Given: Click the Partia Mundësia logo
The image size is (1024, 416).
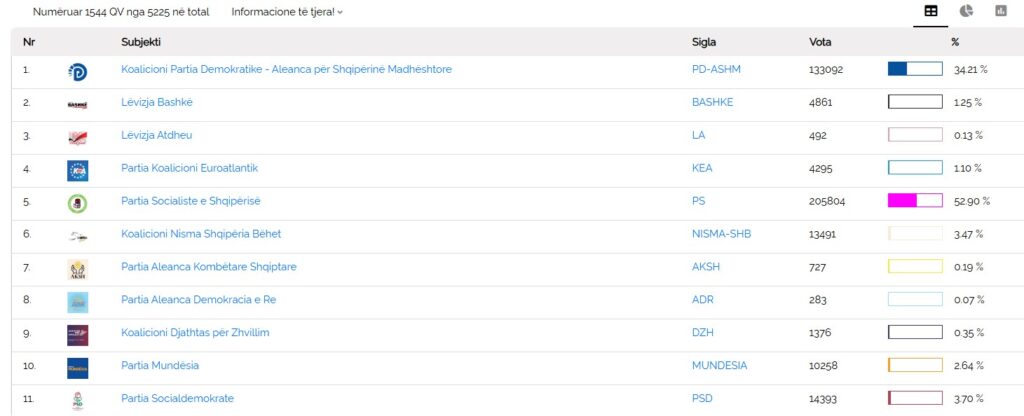Looking at the screenshot, I should click(77, 367).
